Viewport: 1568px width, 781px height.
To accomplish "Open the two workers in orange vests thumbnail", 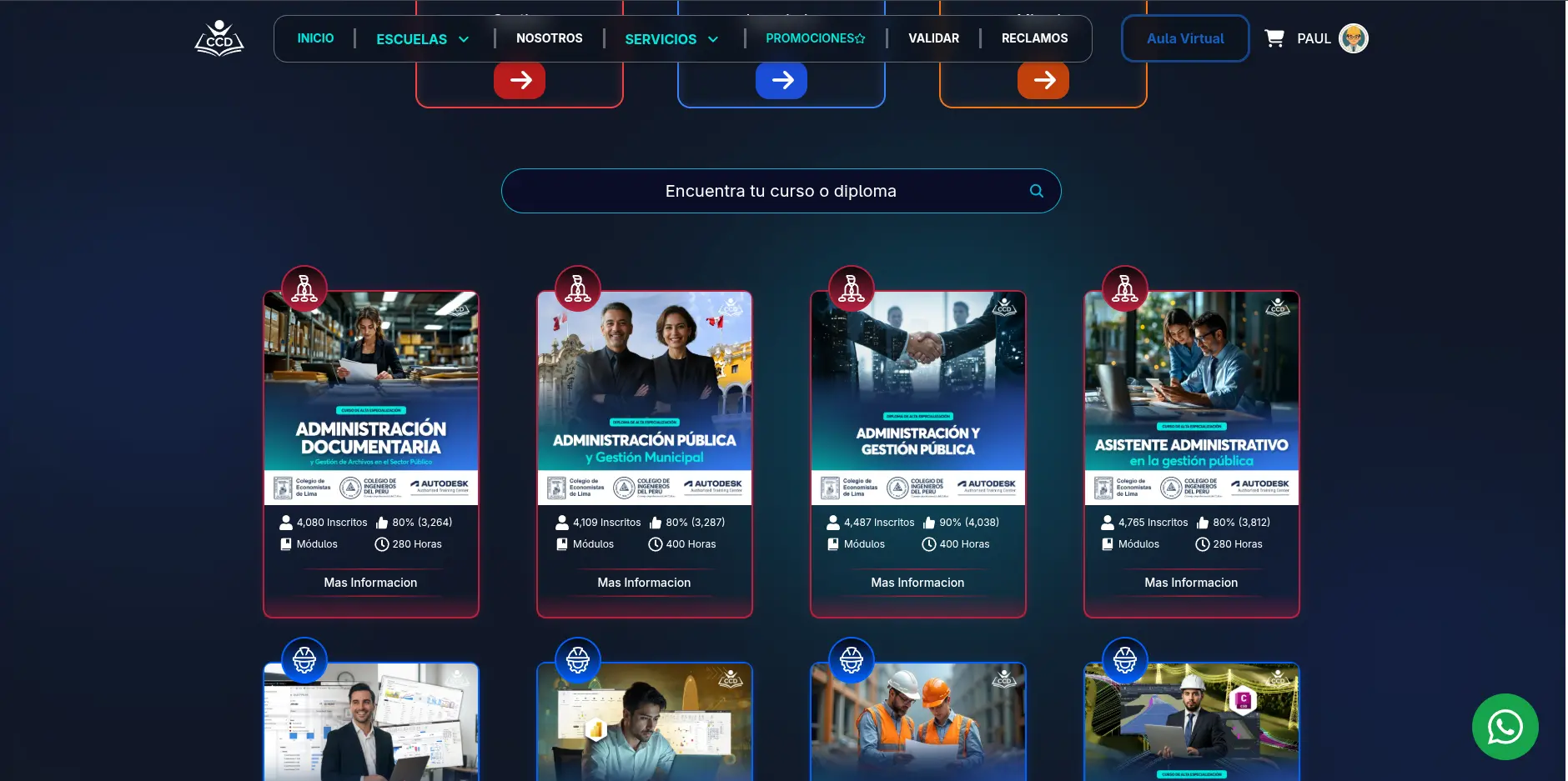I will pyautogui.click(x=918, y=722).
